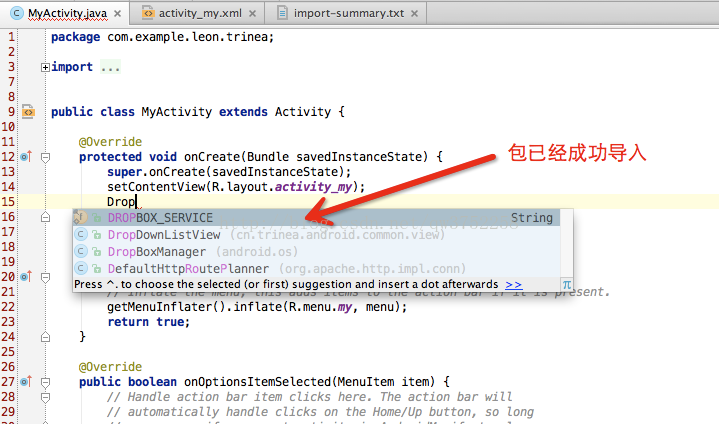The image size is (719, 424).
Task: Click the 'return true;' statement on line 23
Action: (x=149, y=322)
